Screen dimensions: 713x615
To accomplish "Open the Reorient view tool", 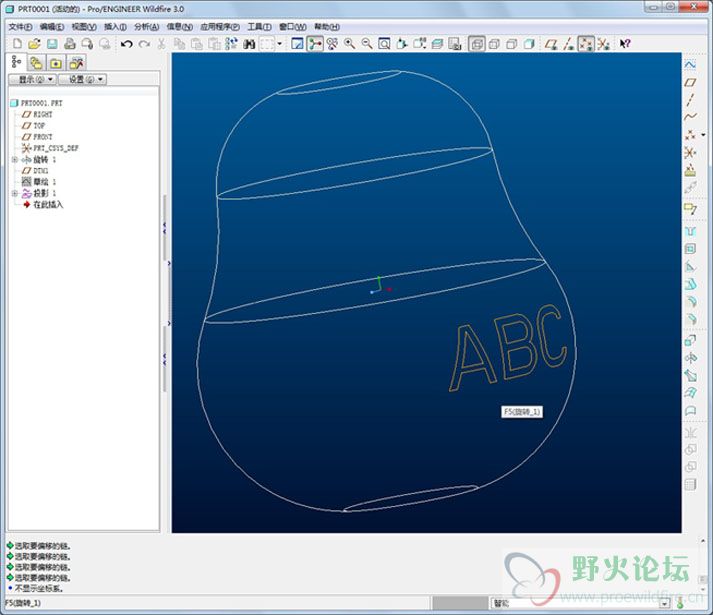I will (402, 44).
